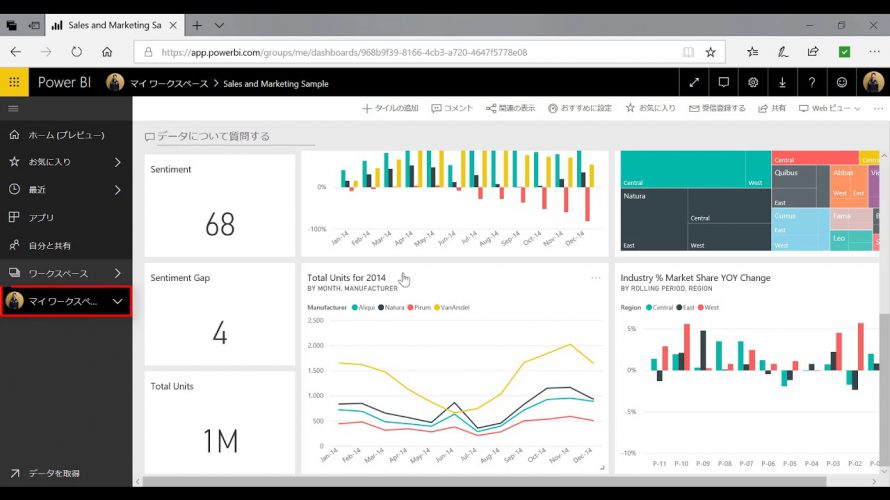Click Share (共有) in toolbar

(x=772, y=108)
